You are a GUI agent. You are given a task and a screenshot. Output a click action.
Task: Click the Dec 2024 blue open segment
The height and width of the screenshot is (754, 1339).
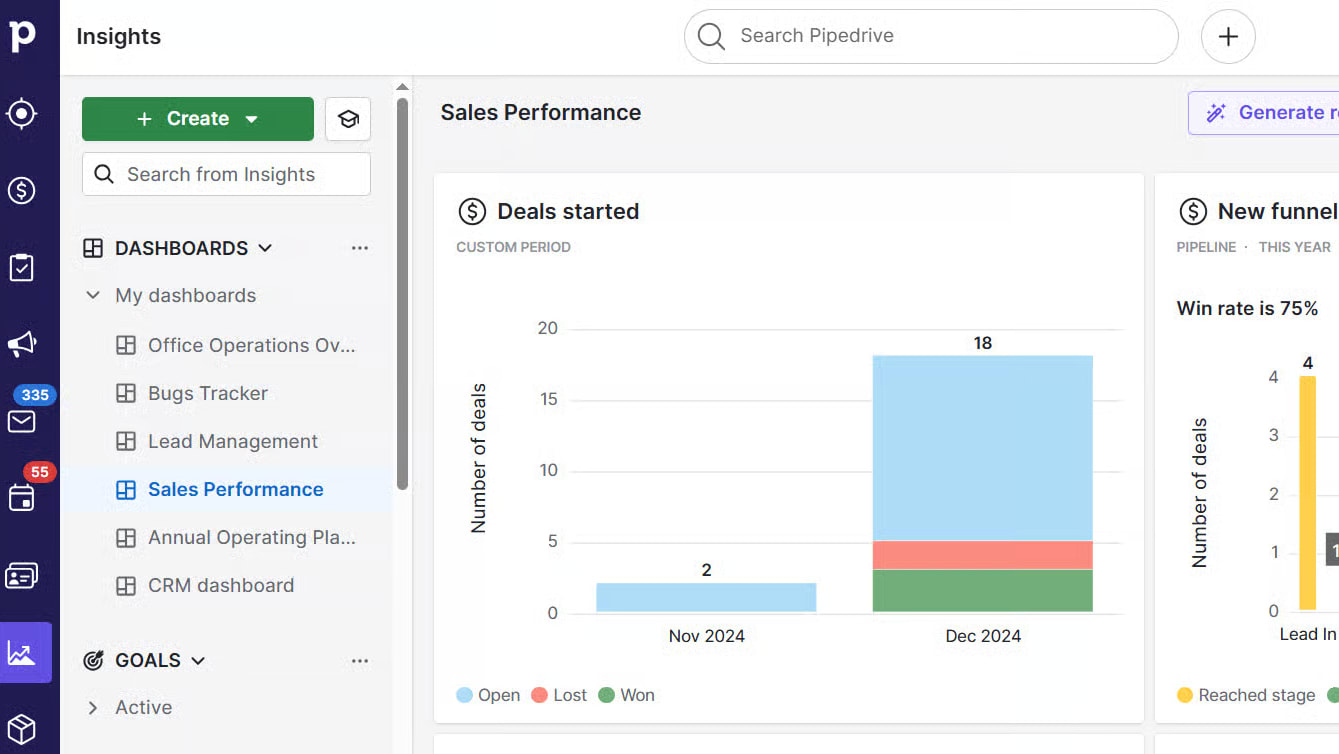[x=983, y=448]
